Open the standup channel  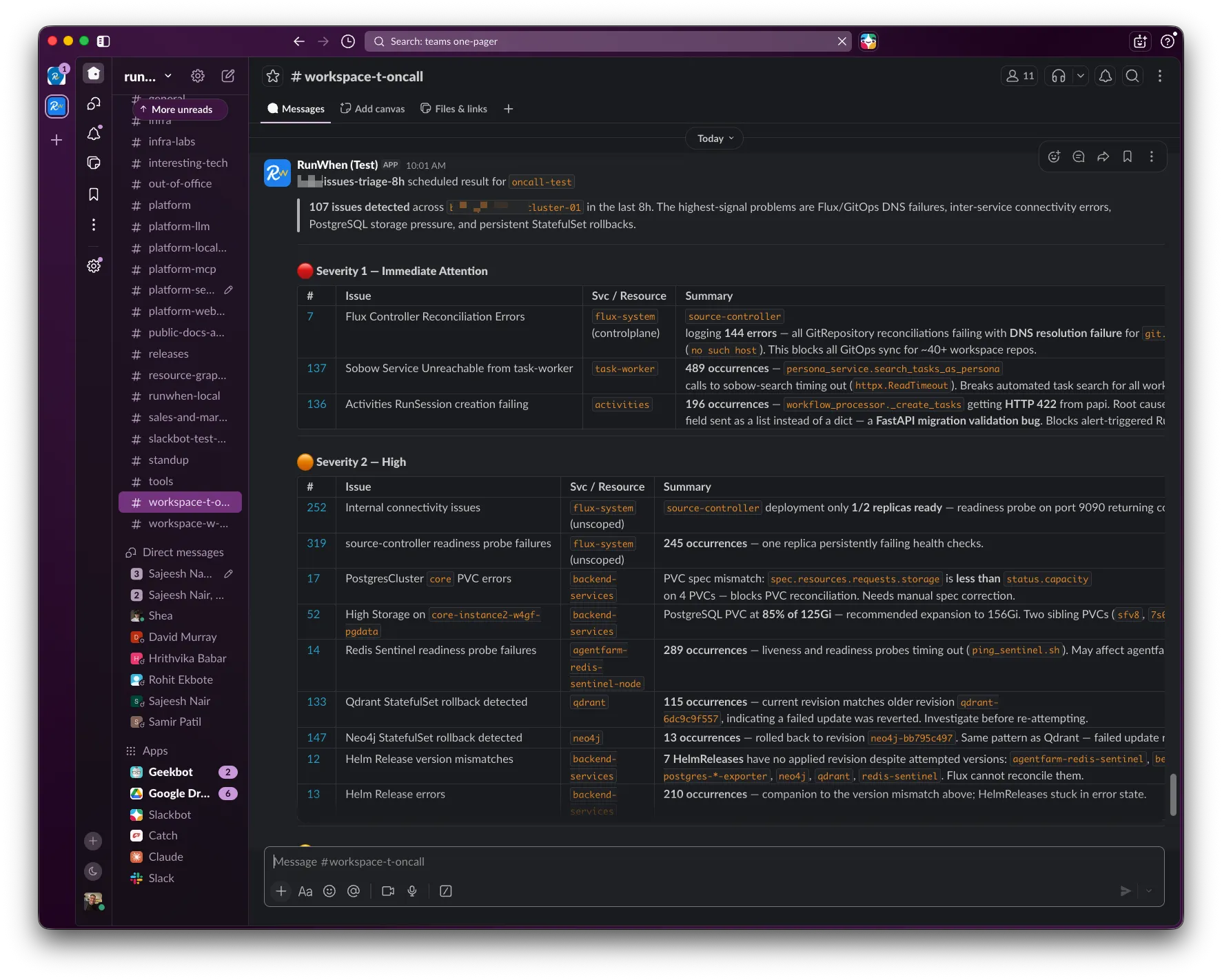pos(180,460)
